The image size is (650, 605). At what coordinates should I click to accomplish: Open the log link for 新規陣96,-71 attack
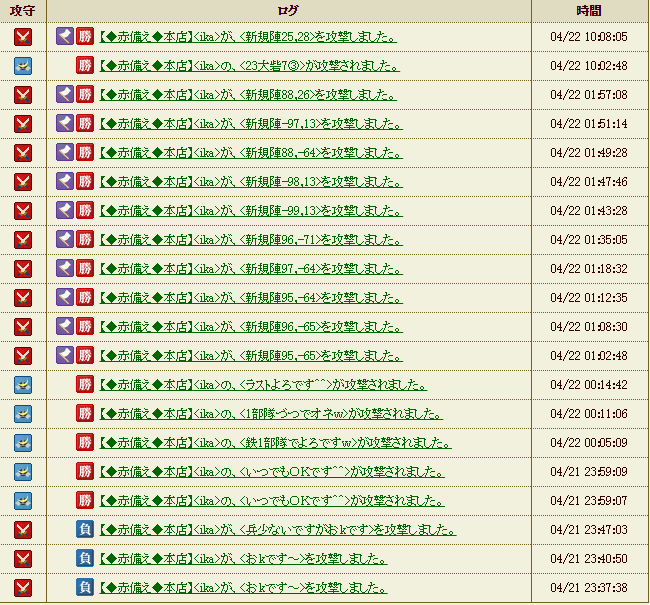pyautogui.click(x=251, y=240)
